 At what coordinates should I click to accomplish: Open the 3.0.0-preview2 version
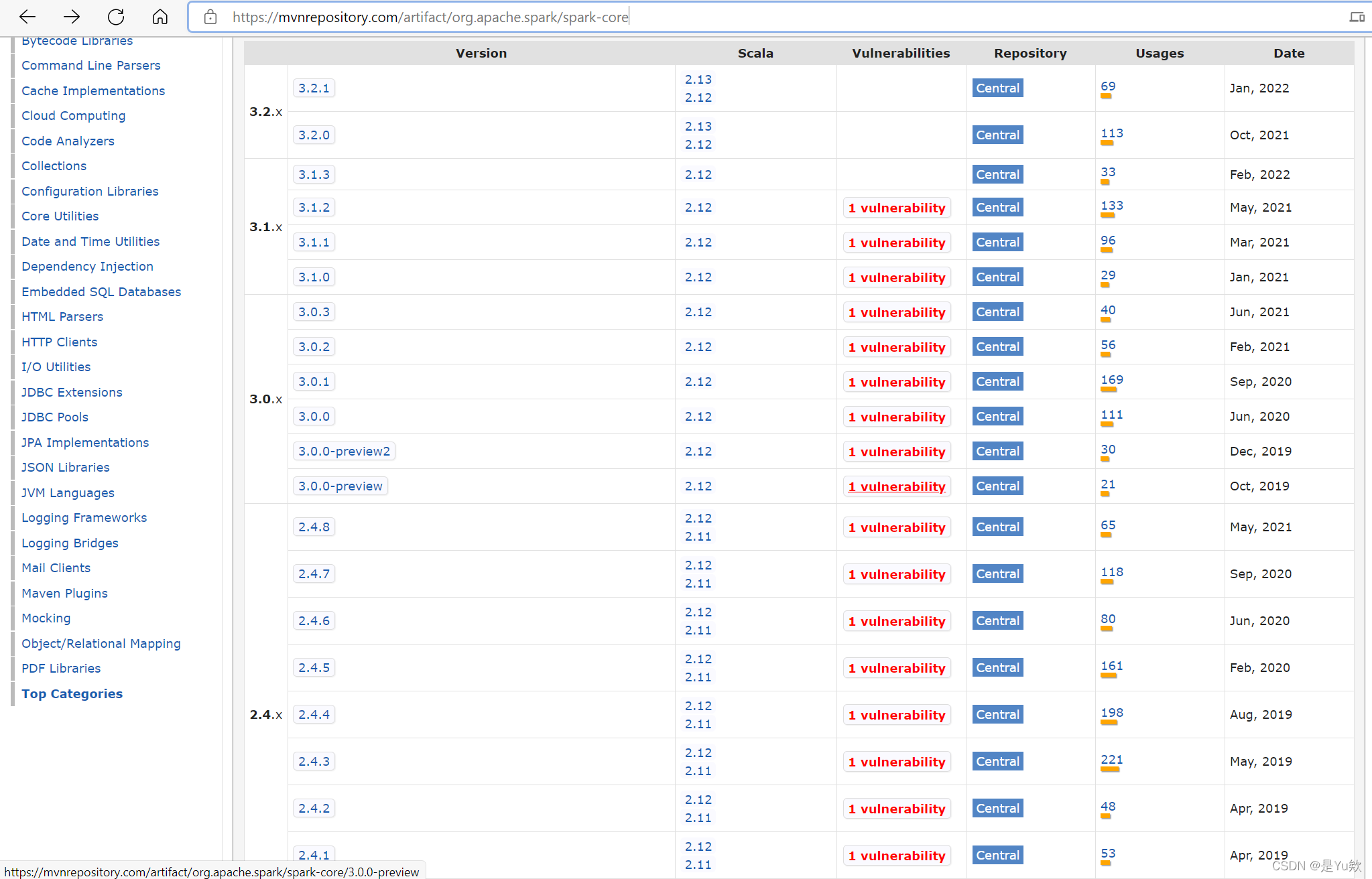click(344, 451)
